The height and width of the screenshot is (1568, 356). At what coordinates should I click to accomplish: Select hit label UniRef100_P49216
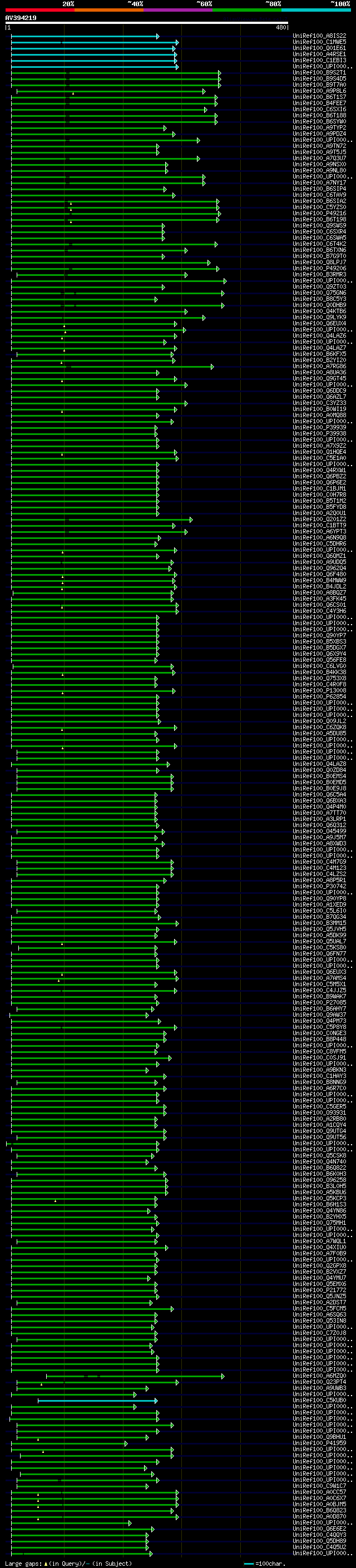coord(319,213)
